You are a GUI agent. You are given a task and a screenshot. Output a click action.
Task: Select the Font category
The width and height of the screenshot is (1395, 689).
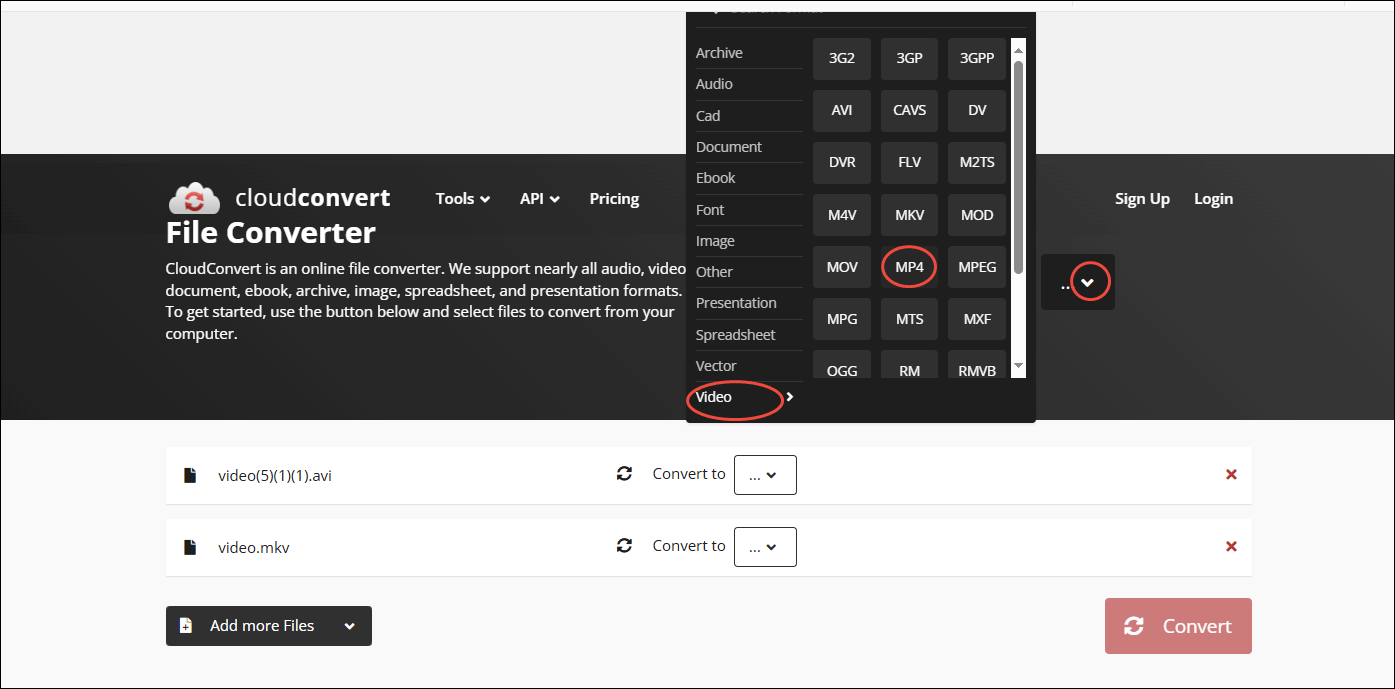pyautogui.click(x=749, y=210)
